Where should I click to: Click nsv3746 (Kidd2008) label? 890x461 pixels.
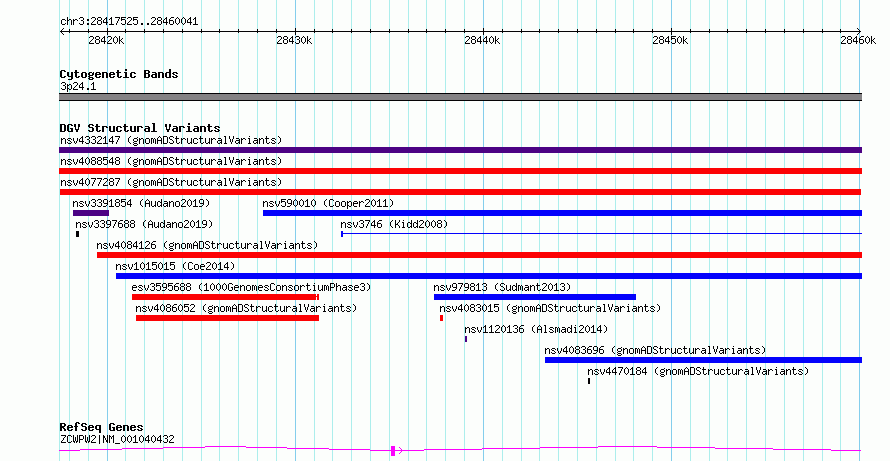tap(394, 224)
